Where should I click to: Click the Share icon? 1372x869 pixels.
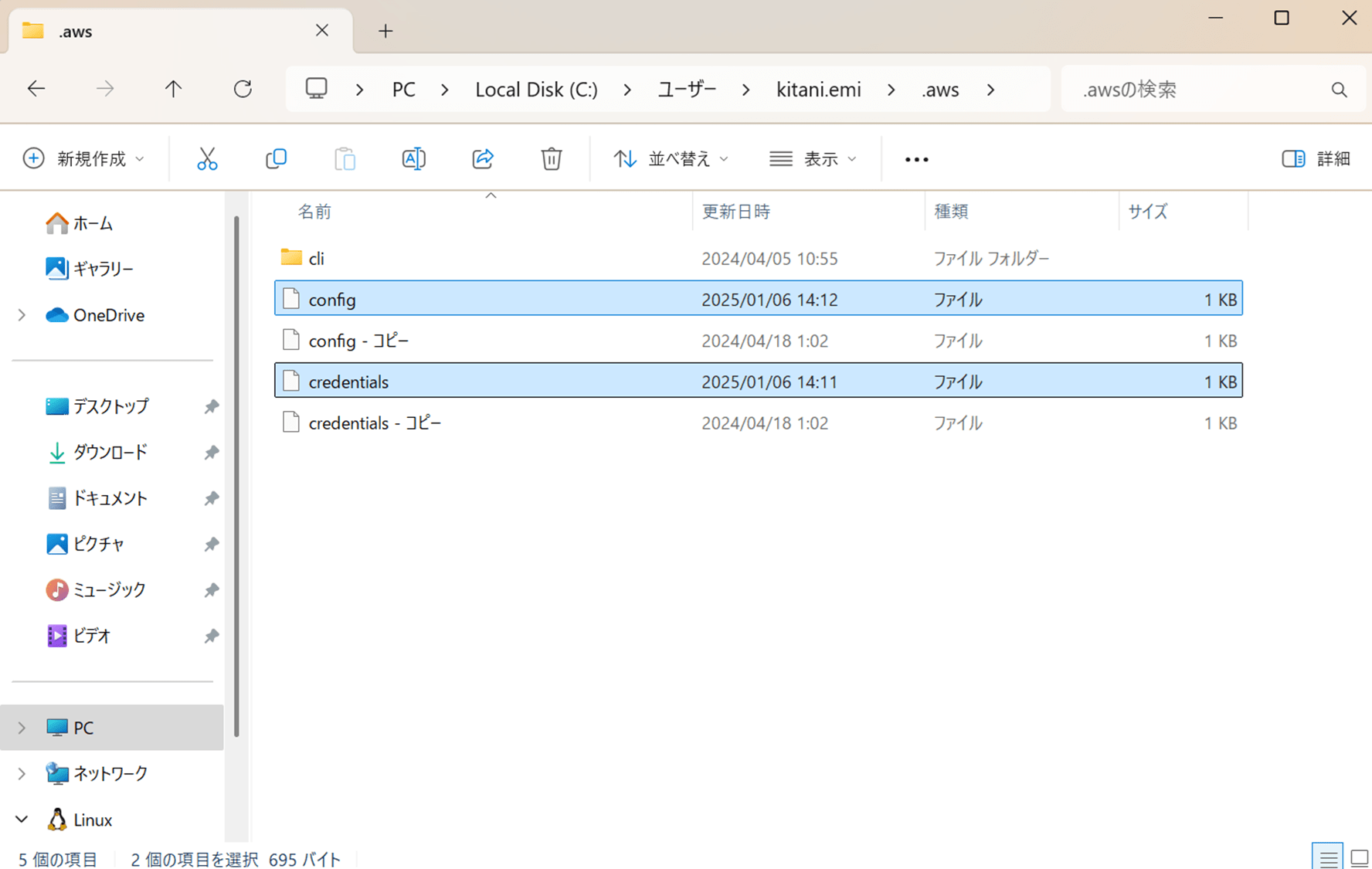[483, 158]
